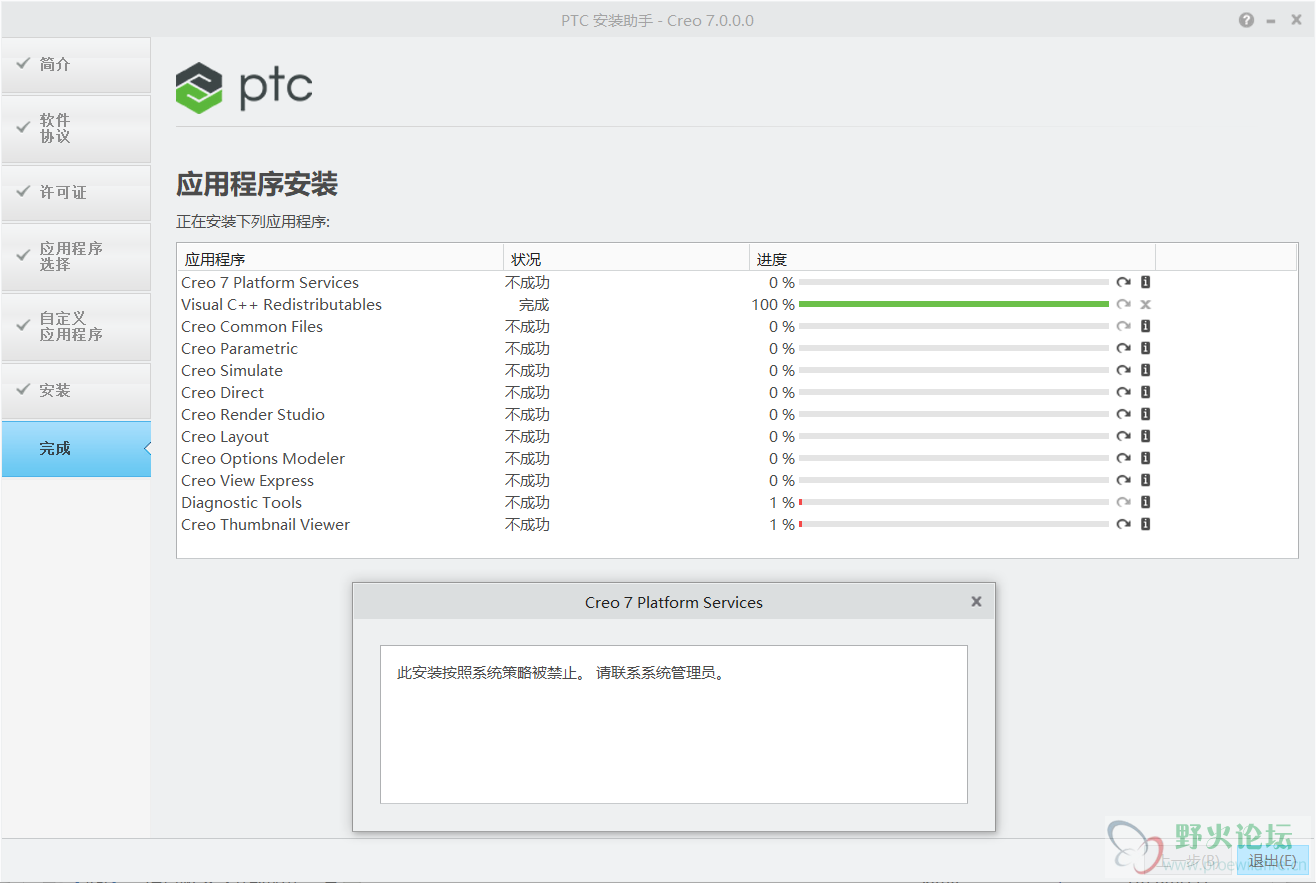Image resolution: width=1316 pixels, height=883 pixels.
Task: Retry installing Creo Direct
Action: pos(1123,392)
